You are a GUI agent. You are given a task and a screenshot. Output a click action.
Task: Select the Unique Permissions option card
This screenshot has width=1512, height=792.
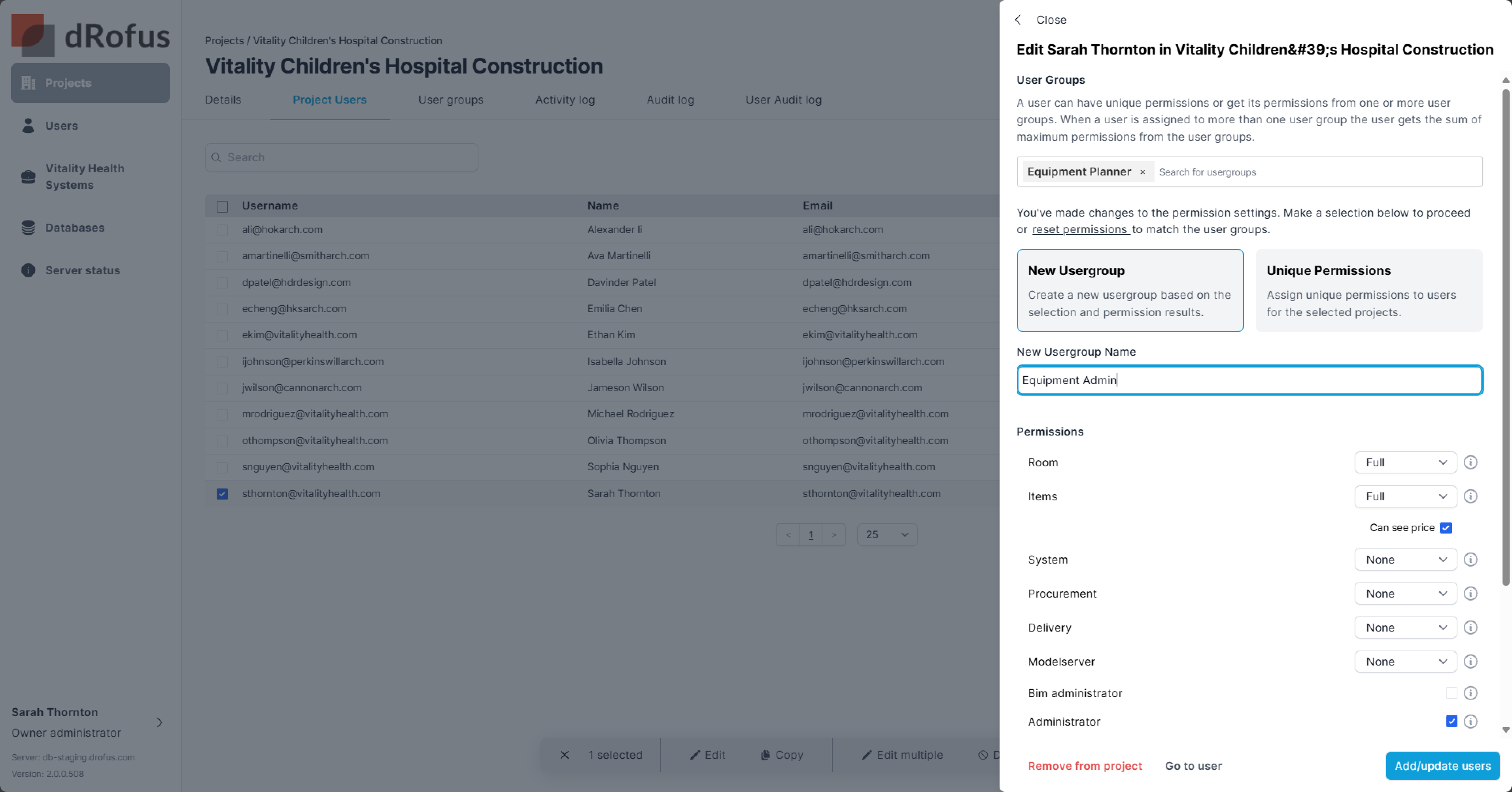point(1368,290)
